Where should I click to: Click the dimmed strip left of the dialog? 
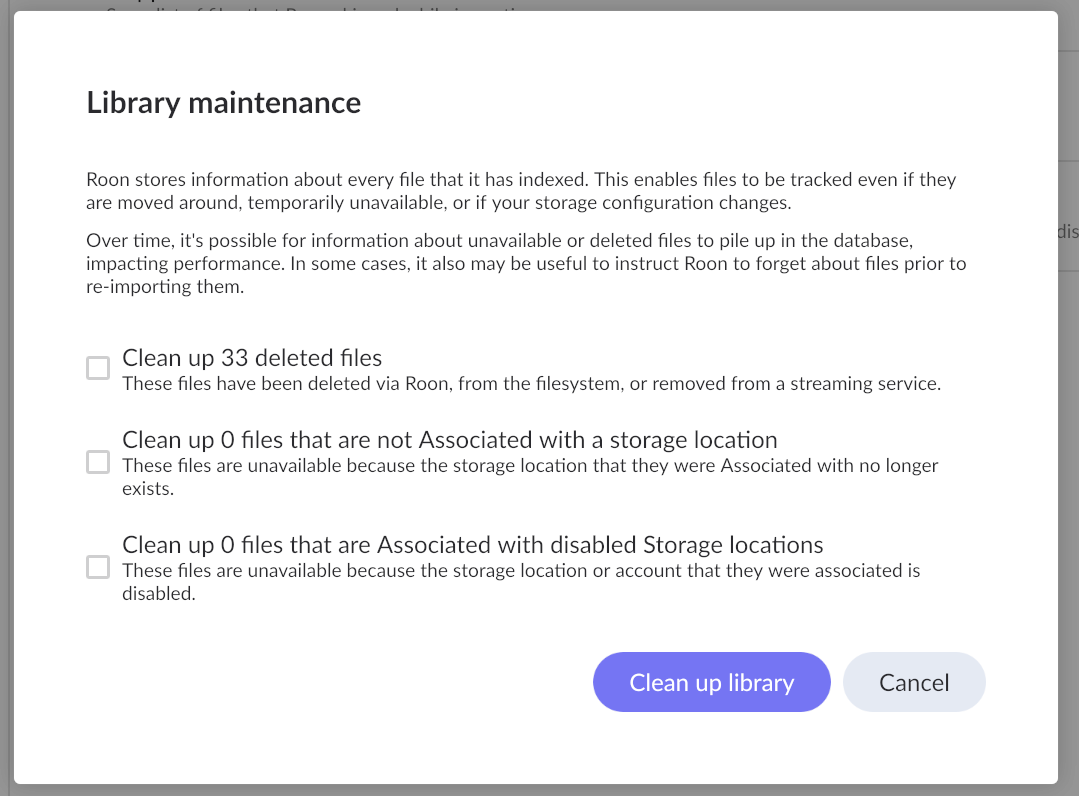tap(6, 400)
